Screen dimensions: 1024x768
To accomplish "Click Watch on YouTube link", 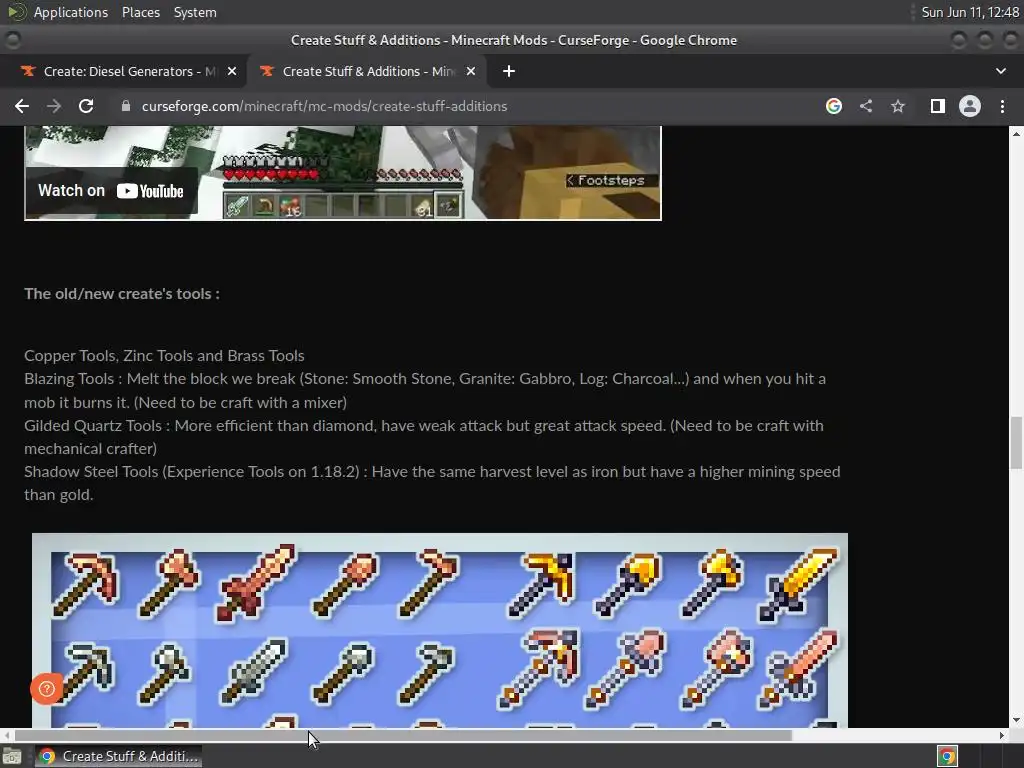I will click(111, 191).
